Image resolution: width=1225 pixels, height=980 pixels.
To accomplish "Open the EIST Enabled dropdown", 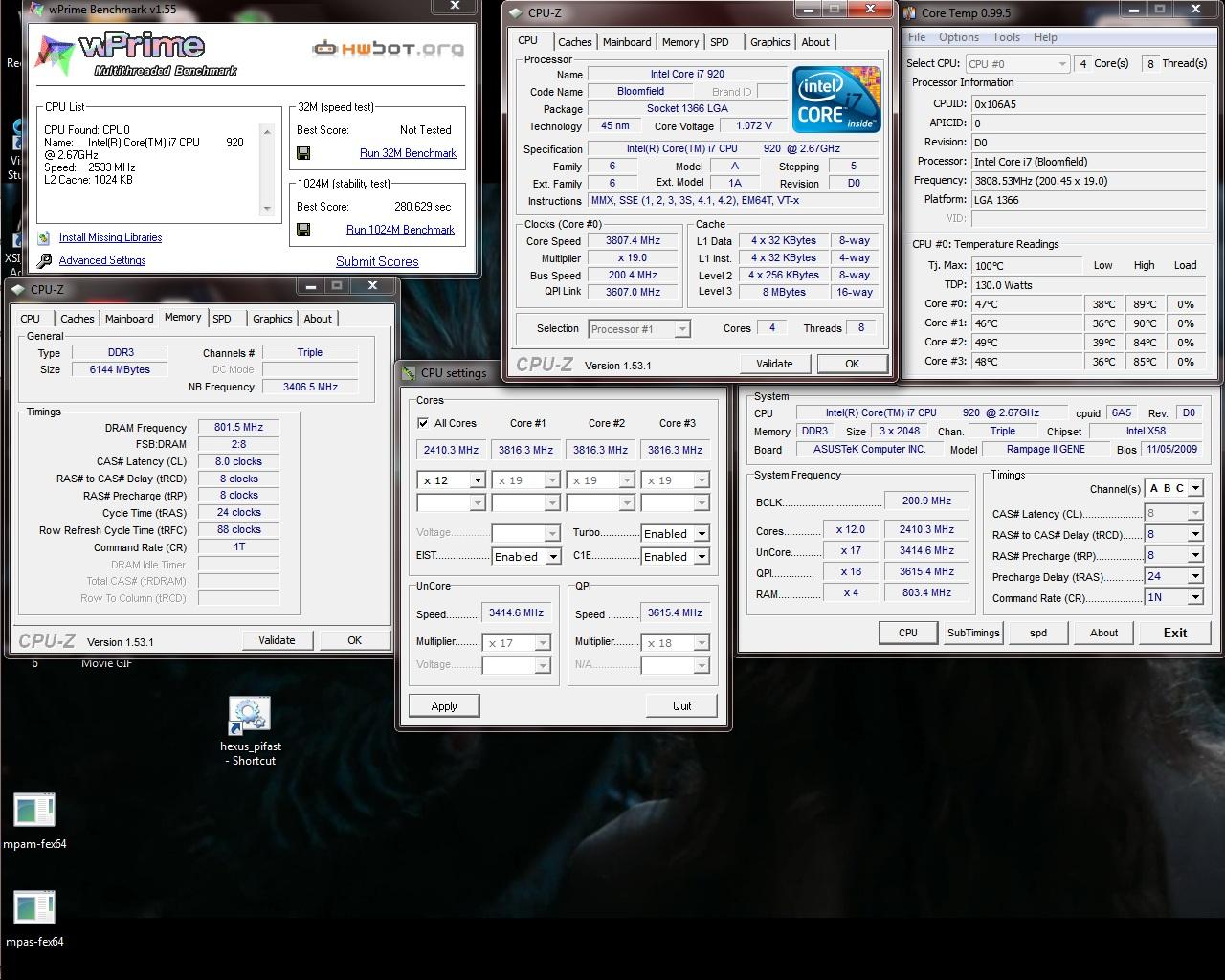I will (x=552, y=557).
